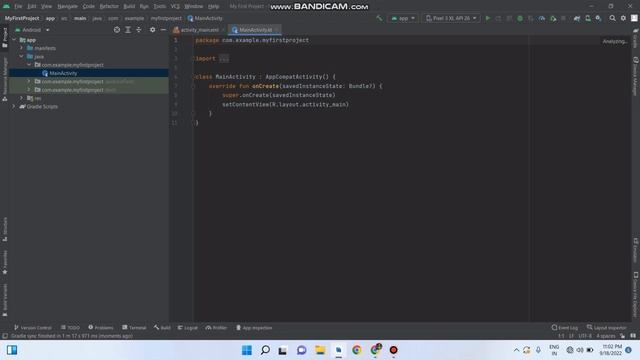640x360 pixels.
Task: Open the Refactor menu
Action: click(x=109, y=7)
